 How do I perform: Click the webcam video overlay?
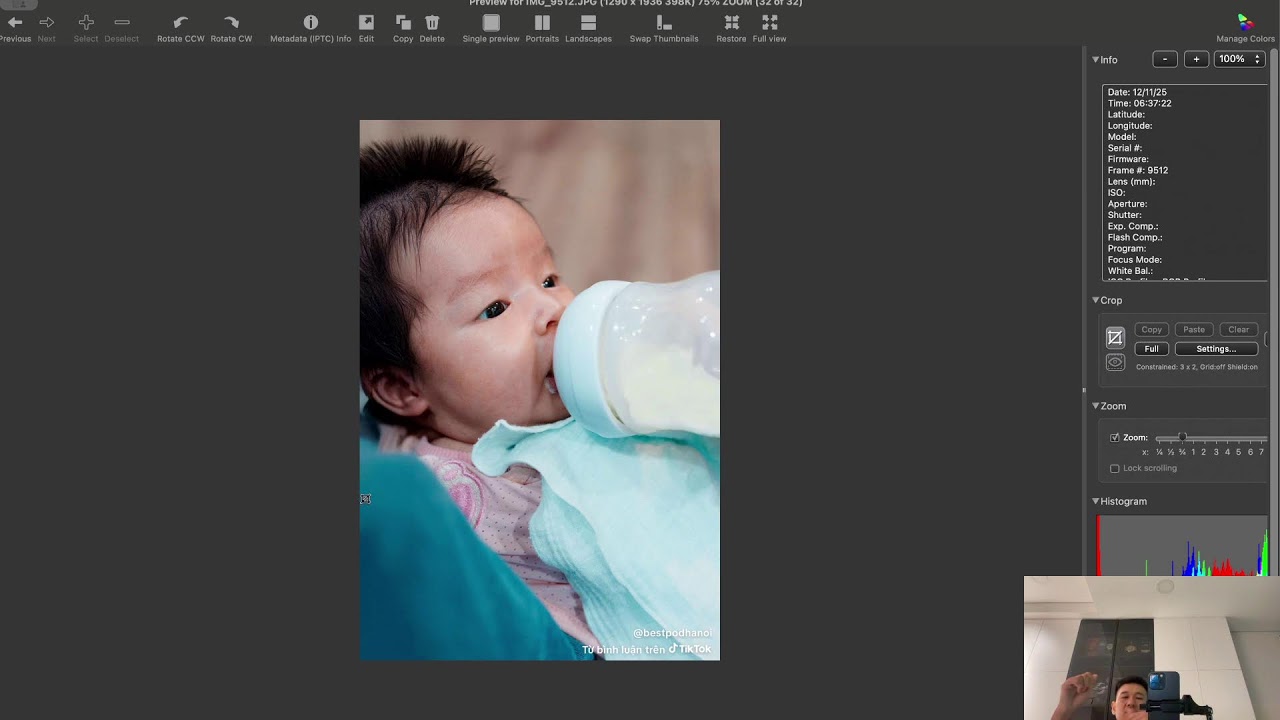click(x=1152, y=648)
